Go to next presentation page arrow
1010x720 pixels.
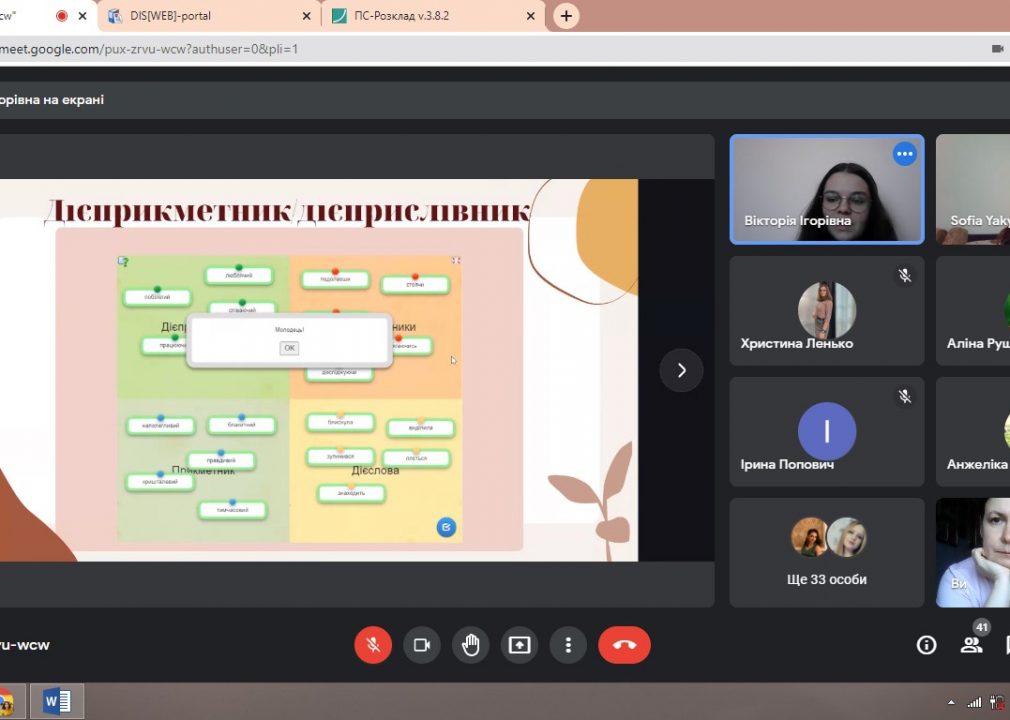point(681,370)
